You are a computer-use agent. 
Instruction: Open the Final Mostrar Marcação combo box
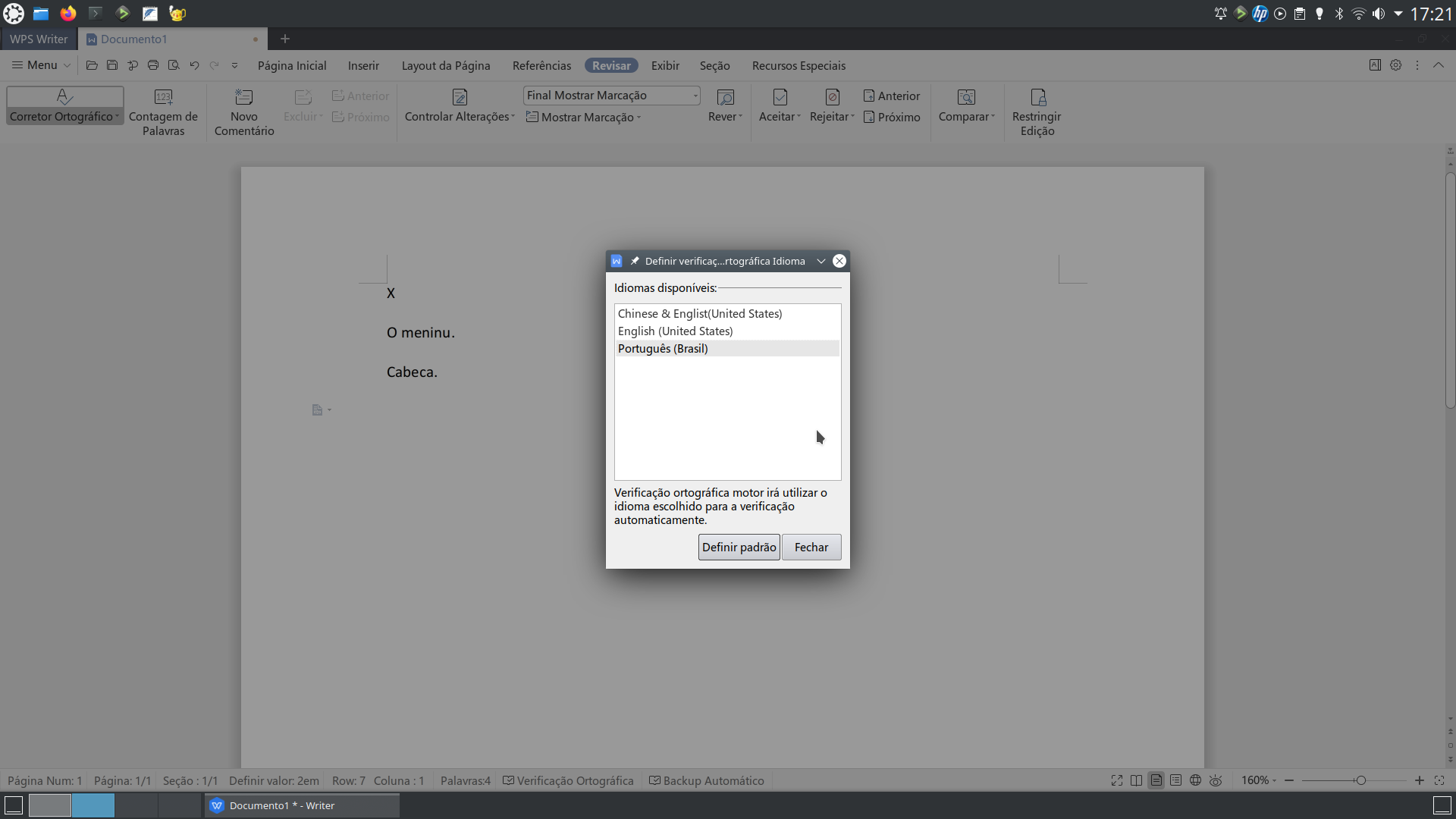611,96
